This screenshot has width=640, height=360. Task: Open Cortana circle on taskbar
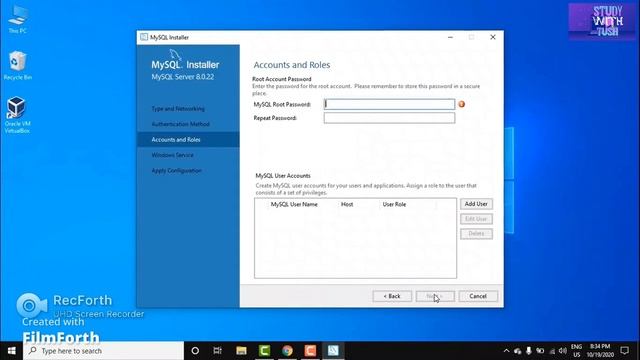pos(195,351)
